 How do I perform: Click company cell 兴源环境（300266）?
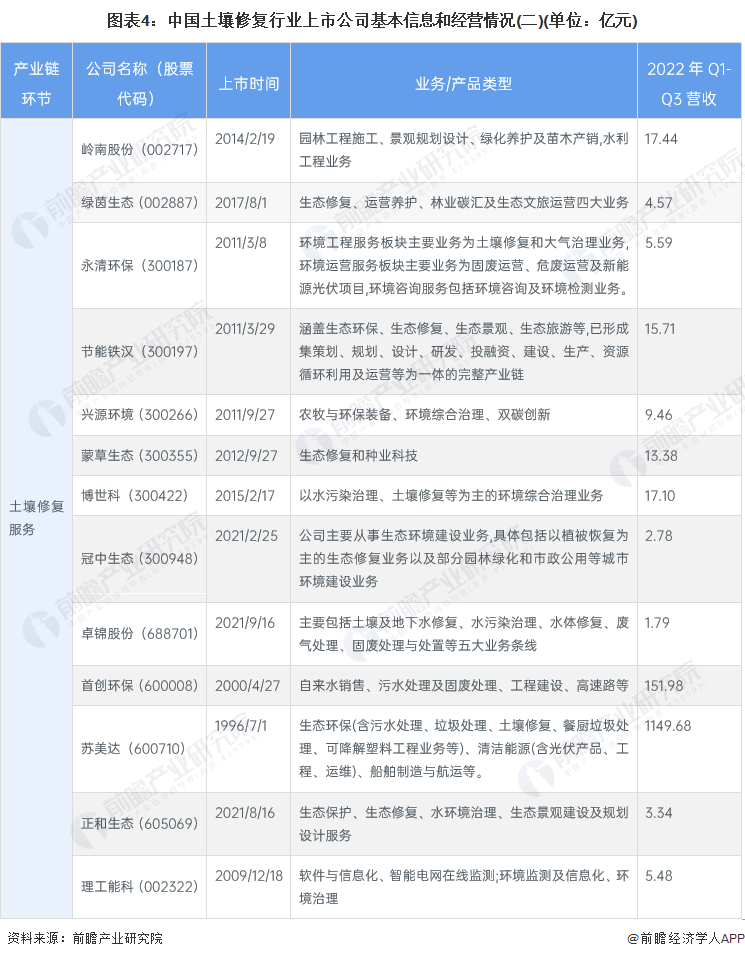coord(139,415)
